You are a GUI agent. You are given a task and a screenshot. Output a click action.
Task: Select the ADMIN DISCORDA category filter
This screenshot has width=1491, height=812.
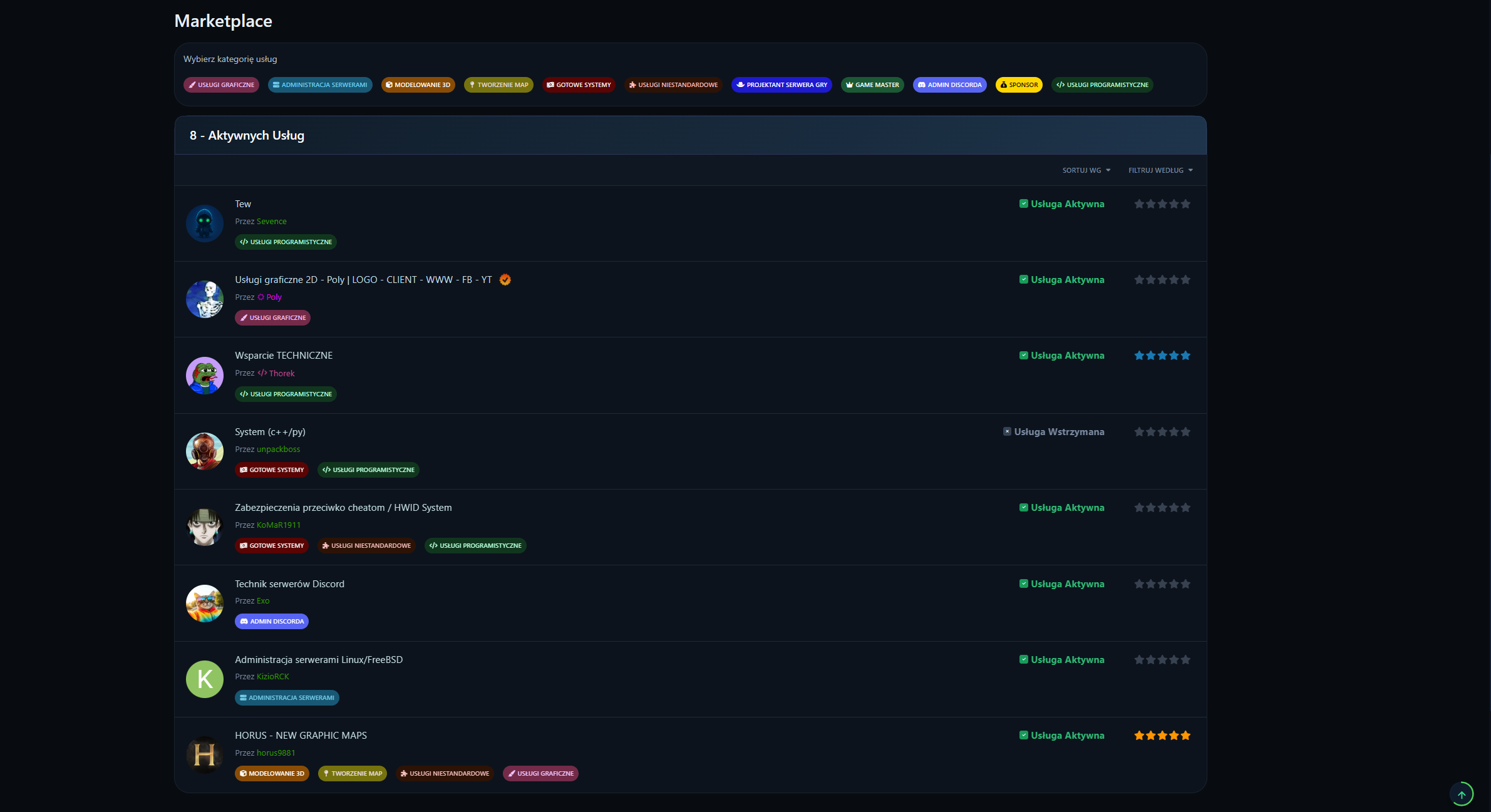[x=949, y=85]
